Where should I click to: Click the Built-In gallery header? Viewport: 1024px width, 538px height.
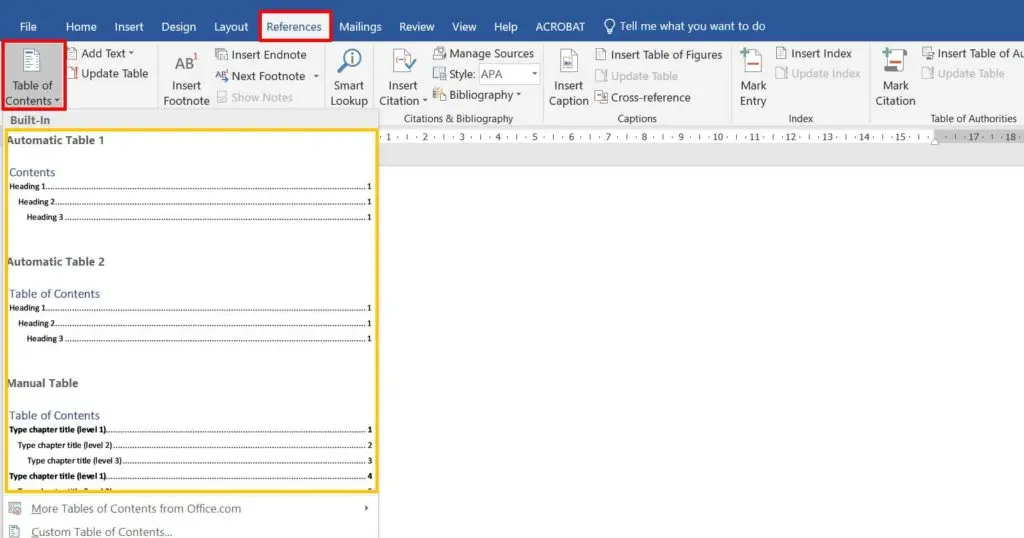[x=191, y=120]
